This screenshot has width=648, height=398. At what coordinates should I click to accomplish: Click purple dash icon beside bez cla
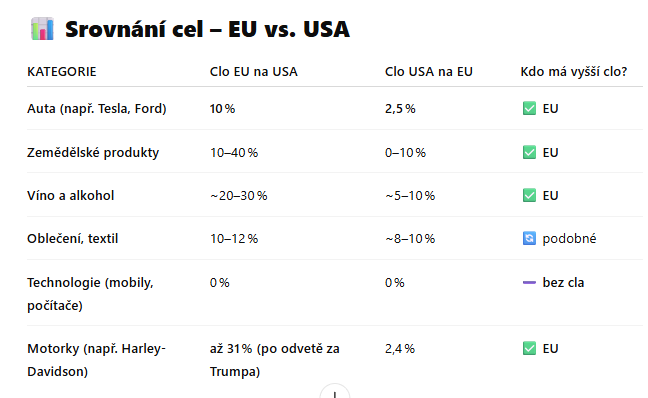(529, 283)
